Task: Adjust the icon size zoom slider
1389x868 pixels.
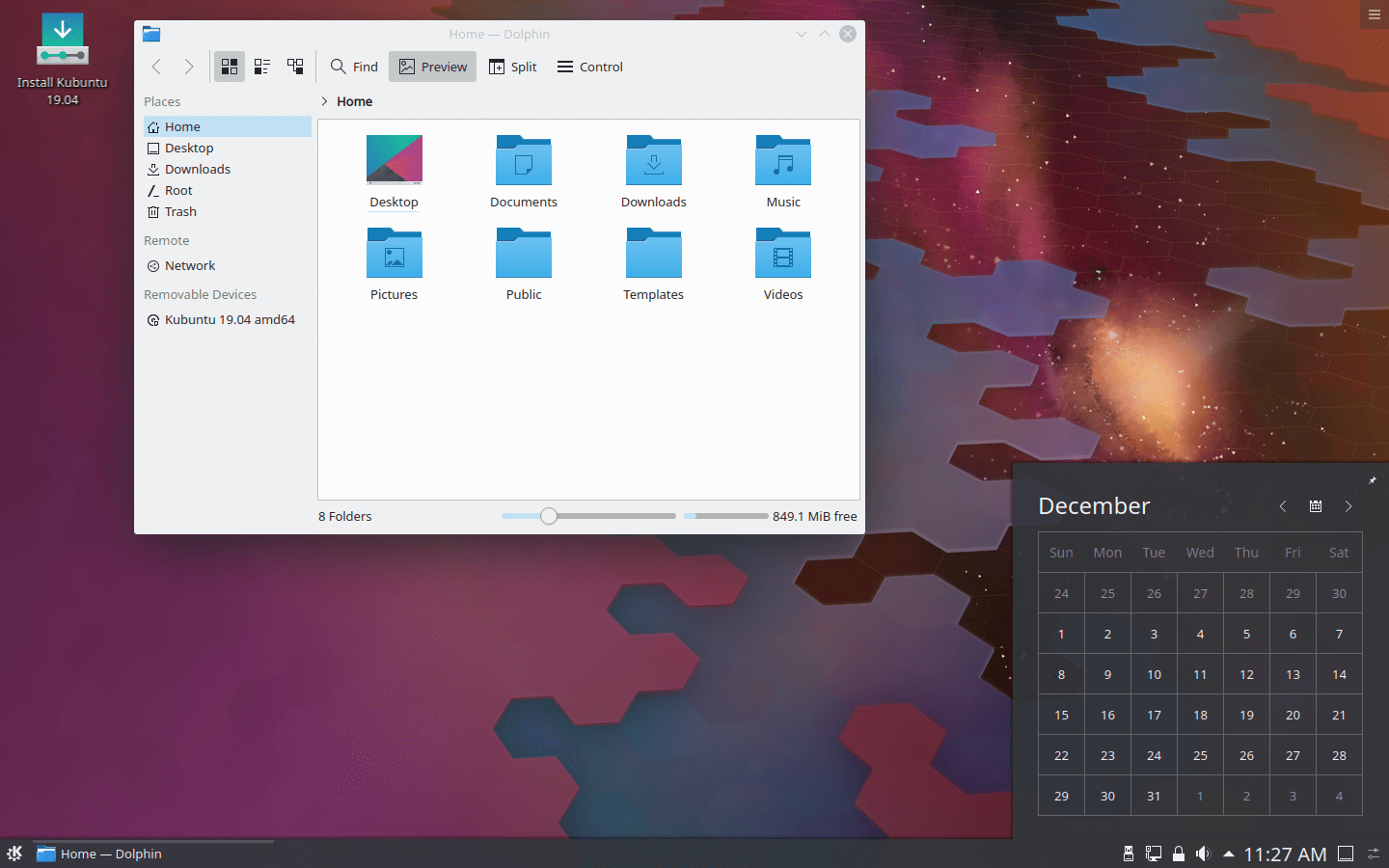Action: pos(548,516)
